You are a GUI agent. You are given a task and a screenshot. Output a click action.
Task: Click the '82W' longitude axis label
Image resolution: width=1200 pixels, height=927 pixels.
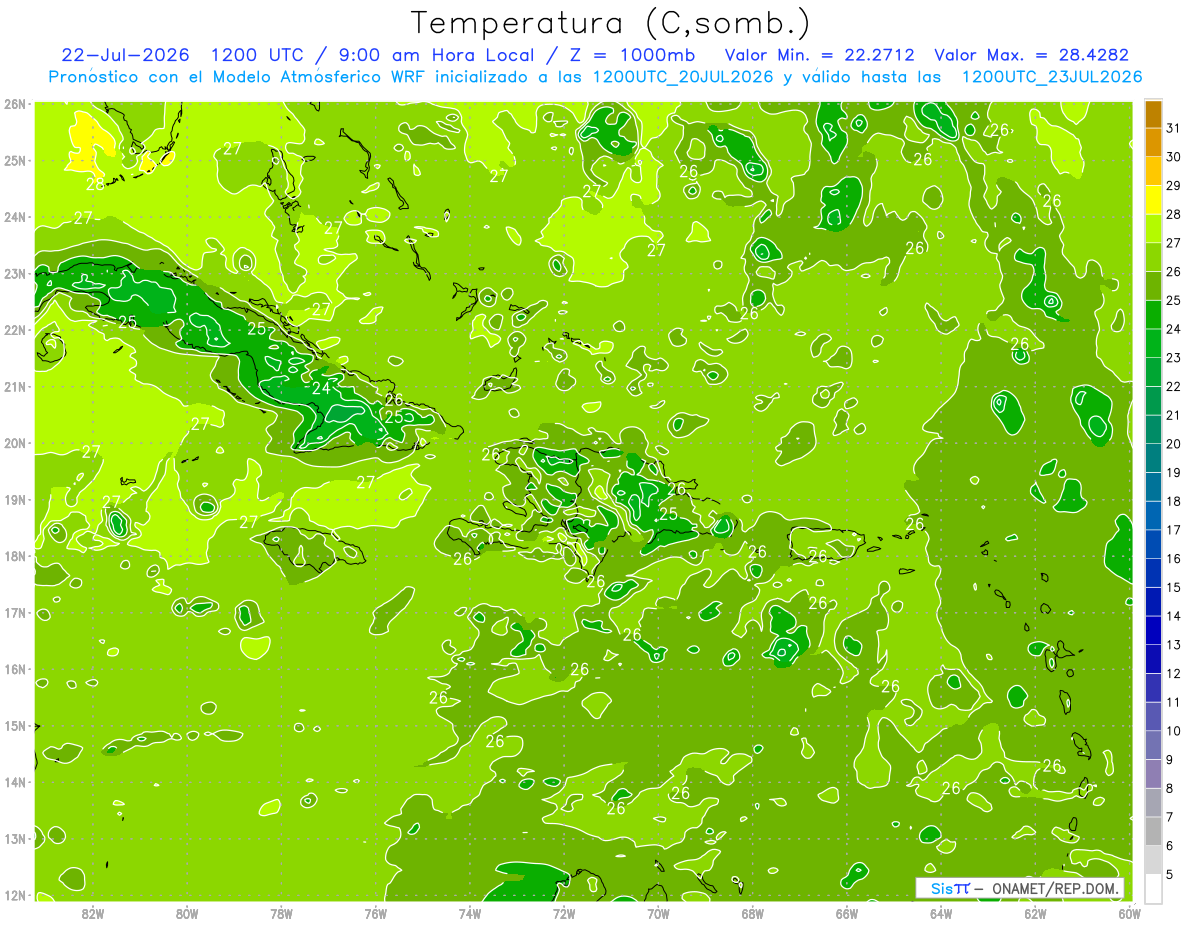coord(93,913)
